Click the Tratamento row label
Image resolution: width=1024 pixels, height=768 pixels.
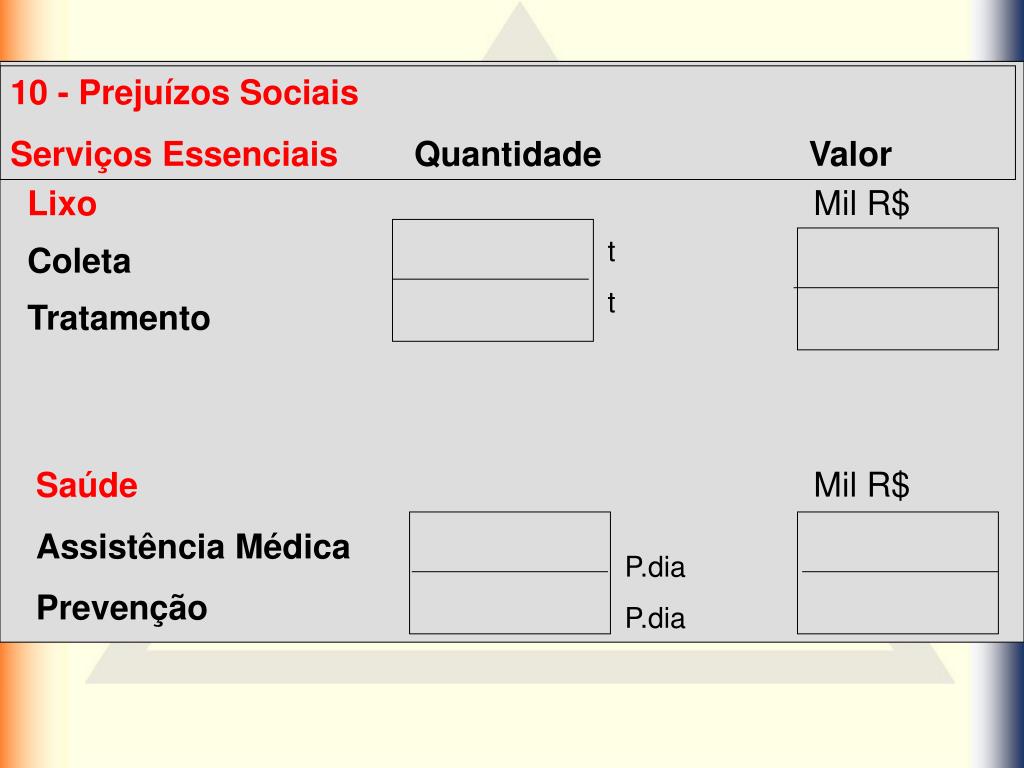[119, 319]
